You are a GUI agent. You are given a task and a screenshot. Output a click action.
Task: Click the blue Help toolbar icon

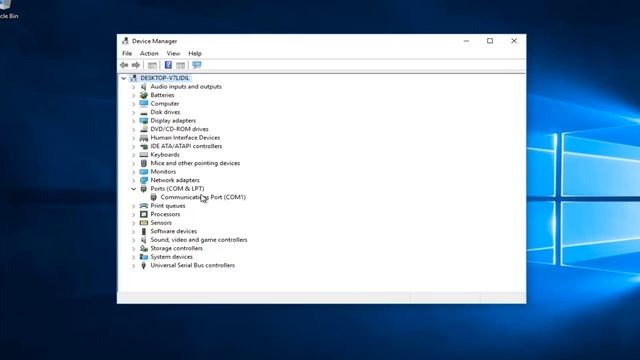pos(168,65)
